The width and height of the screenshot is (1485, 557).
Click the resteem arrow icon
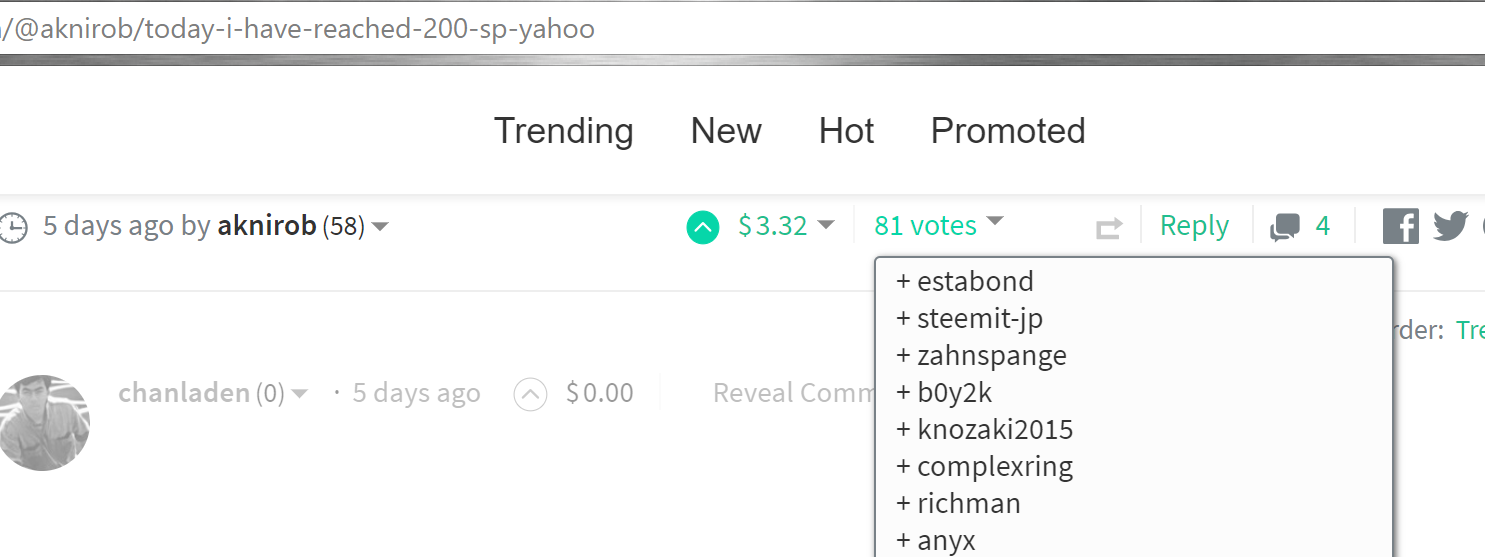[1109, 229]
